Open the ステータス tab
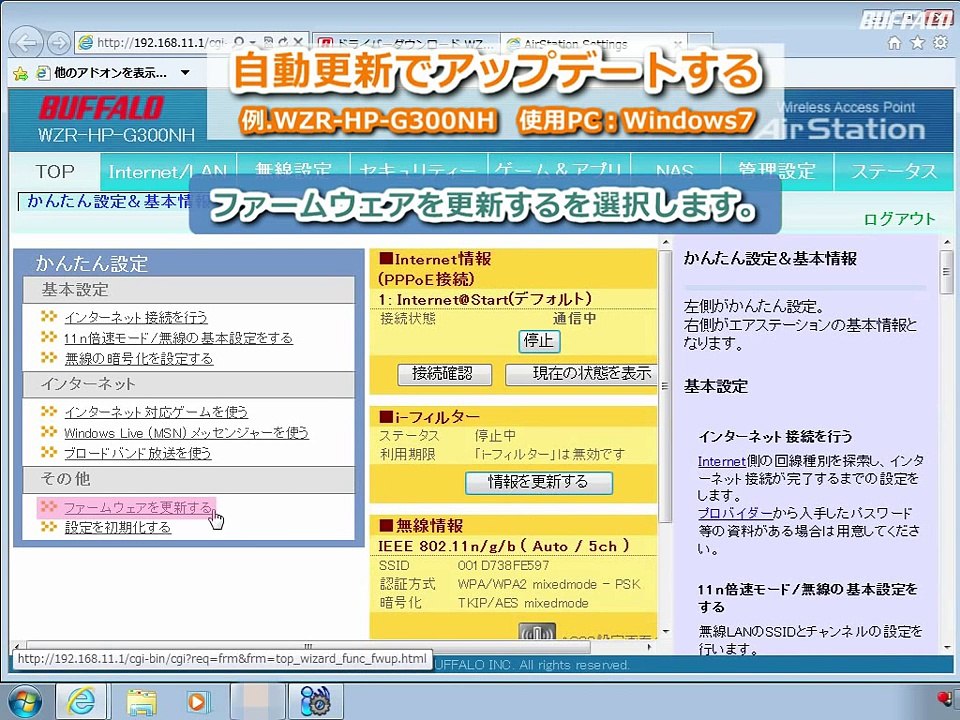 pyautogui.click(x=894, y=172)
